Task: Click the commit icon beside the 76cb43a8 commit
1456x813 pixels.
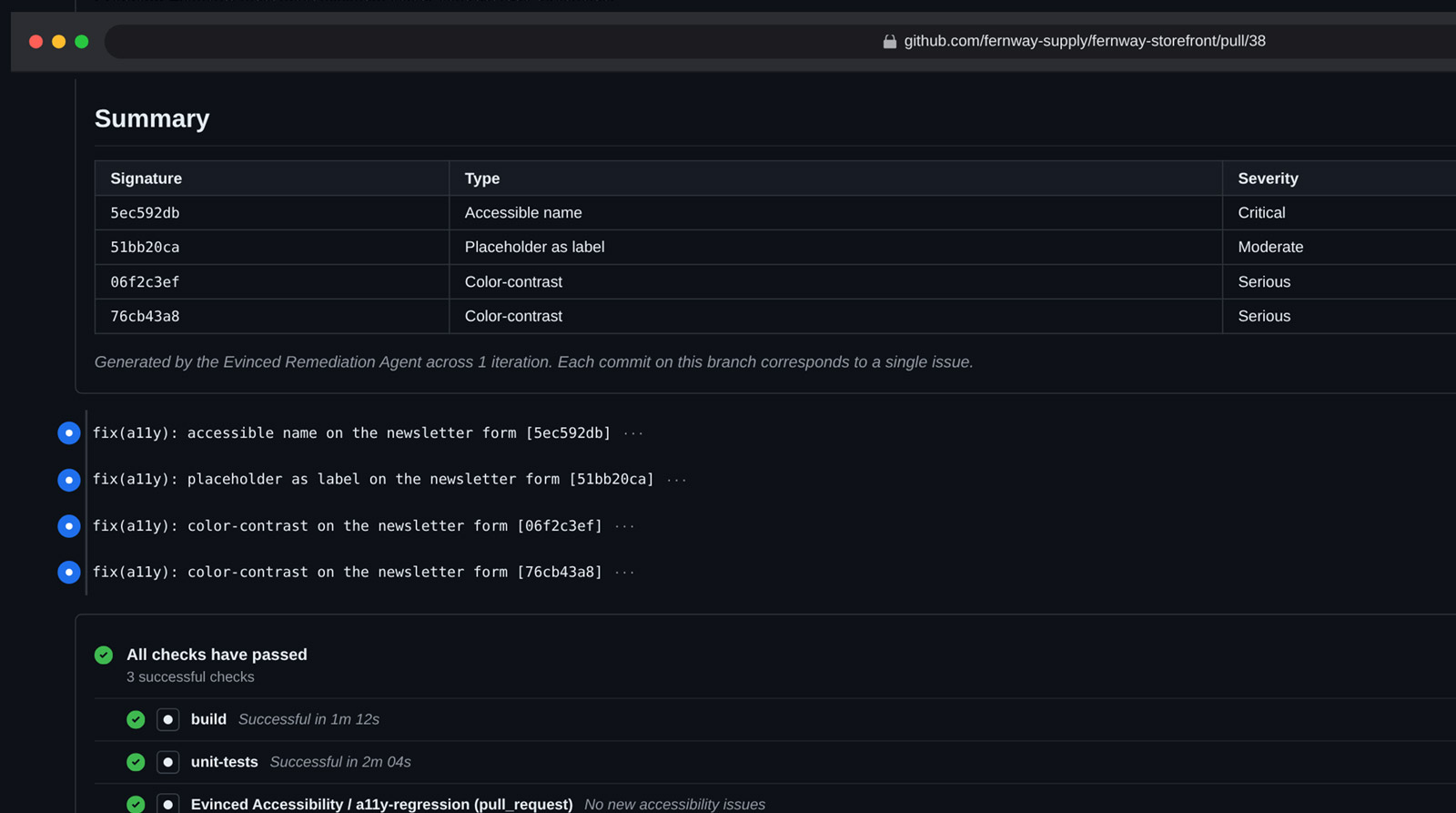Action: pos(68,573)
